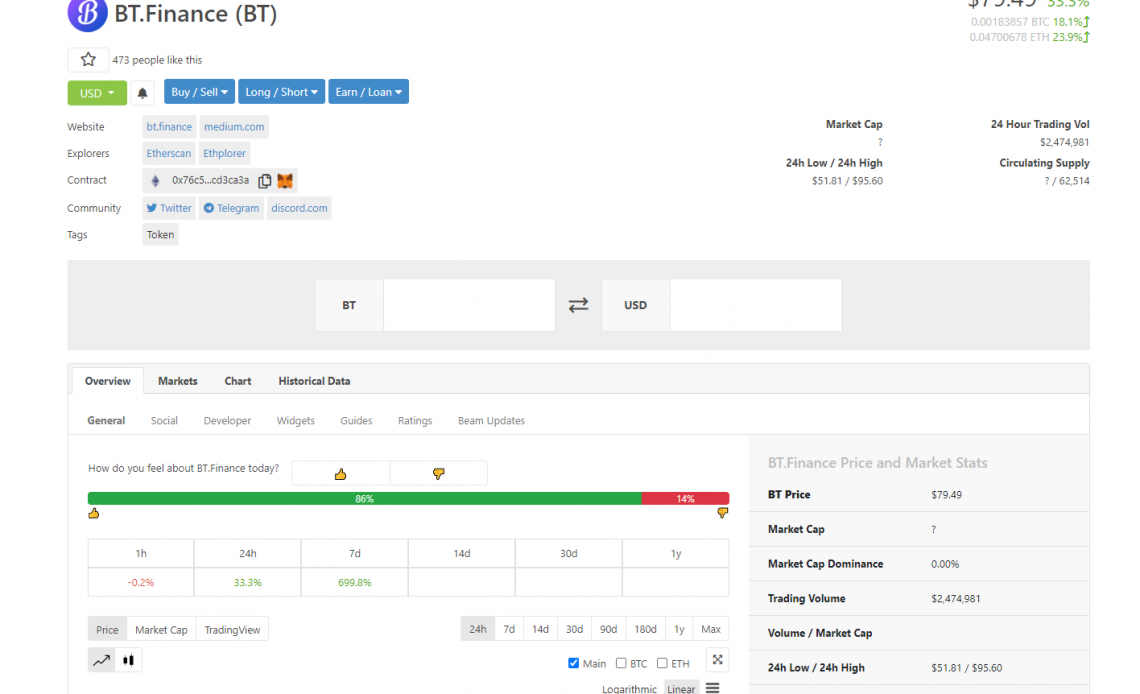Click the bell price alert icon

[142, 93]
